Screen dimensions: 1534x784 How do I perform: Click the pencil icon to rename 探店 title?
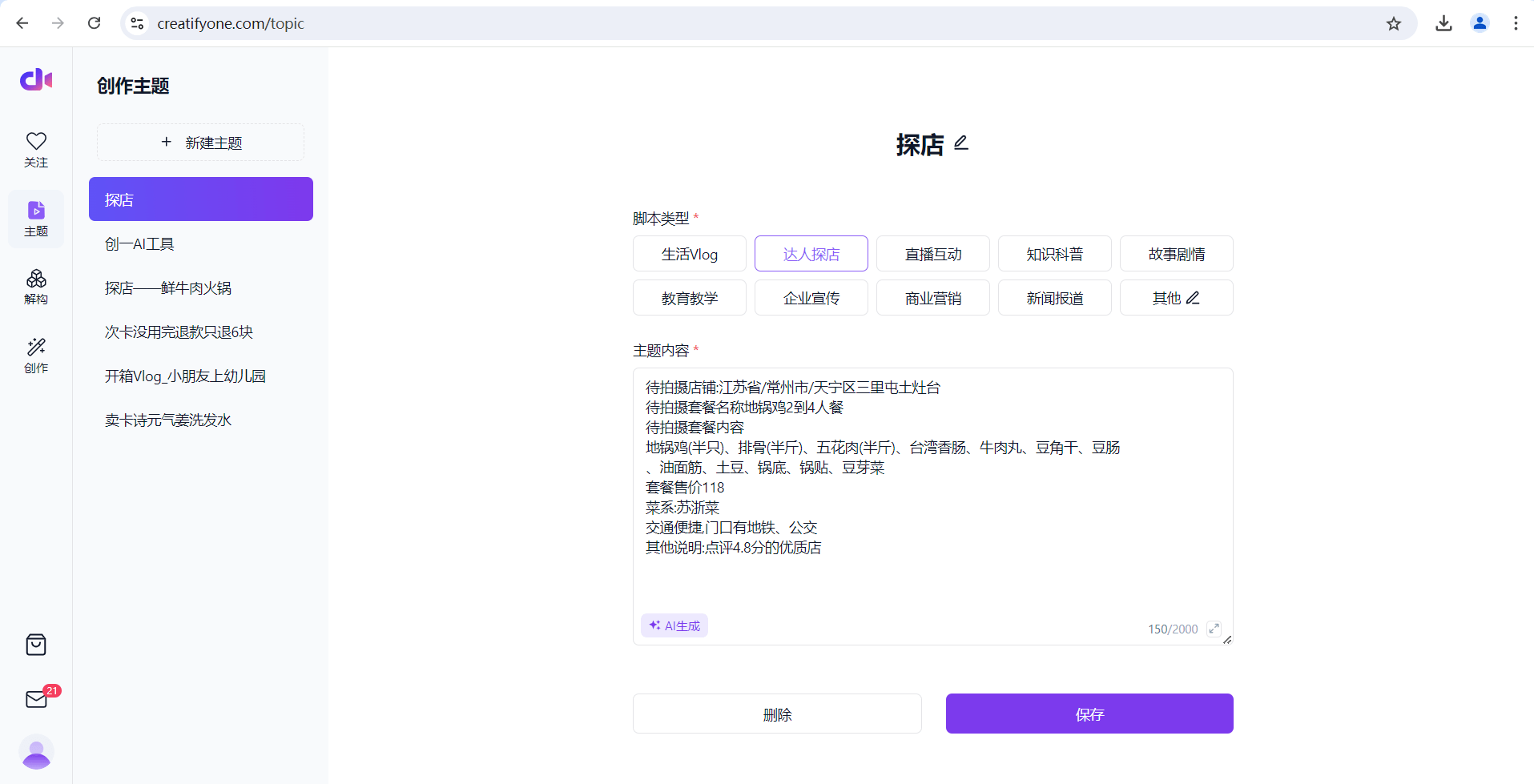coord(960,143)
